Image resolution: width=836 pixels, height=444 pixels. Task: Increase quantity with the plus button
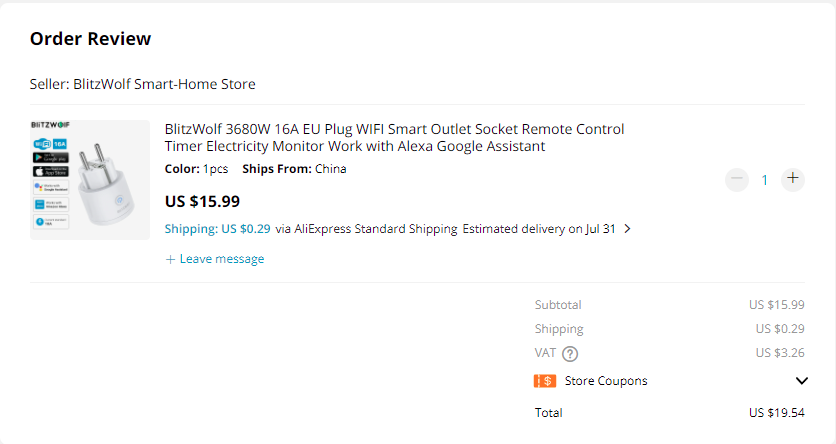point(793,179)
